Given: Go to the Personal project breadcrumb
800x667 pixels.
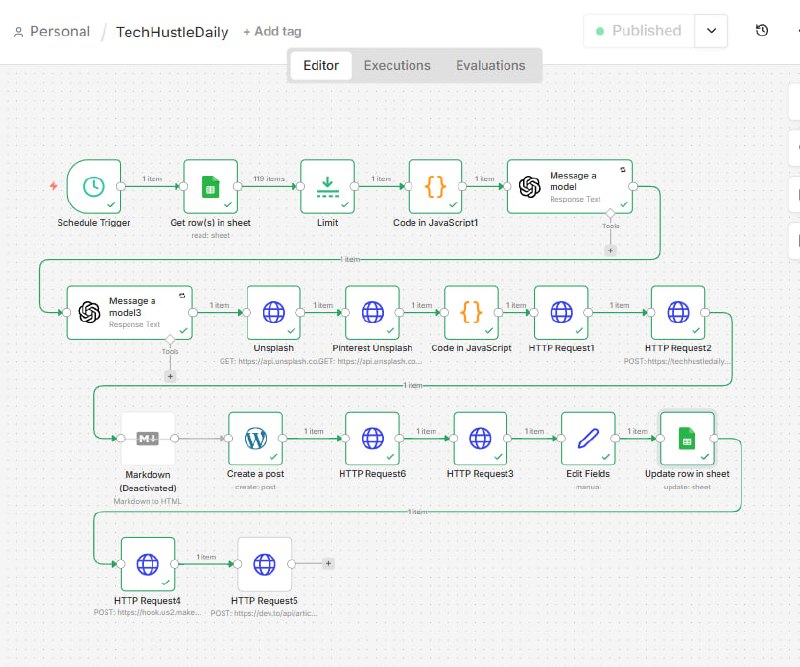Looking at the screenshot, I should 52,32.
